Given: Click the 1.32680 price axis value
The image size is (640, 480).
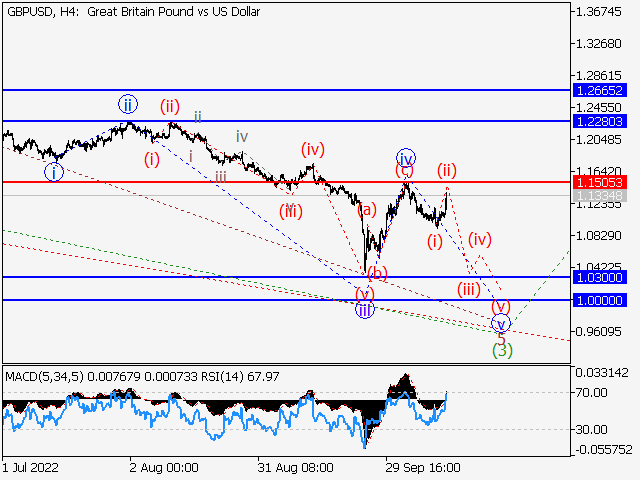Looking at the screenshot, I should pyautogui.click(x=598, y=43).
